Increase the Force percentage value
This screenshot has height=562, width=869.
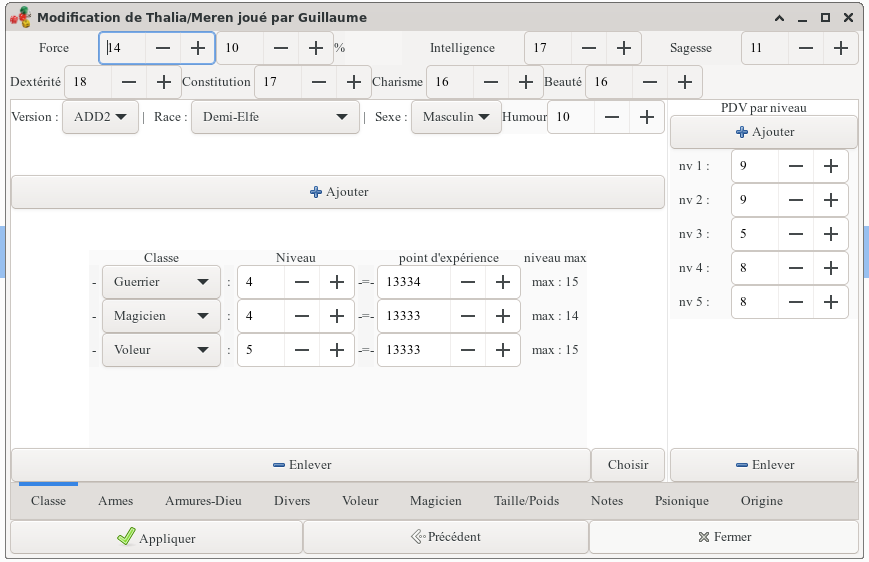(316, 48)
